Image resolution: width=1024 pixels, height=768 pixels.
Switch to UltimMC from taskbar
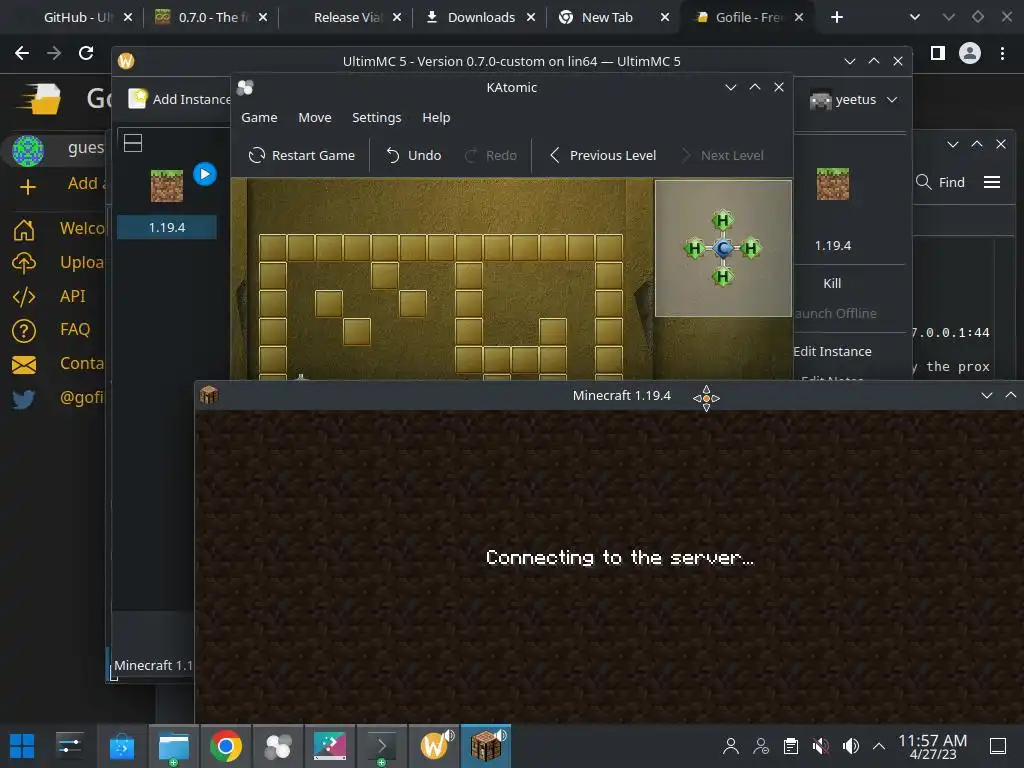[435, 746]
